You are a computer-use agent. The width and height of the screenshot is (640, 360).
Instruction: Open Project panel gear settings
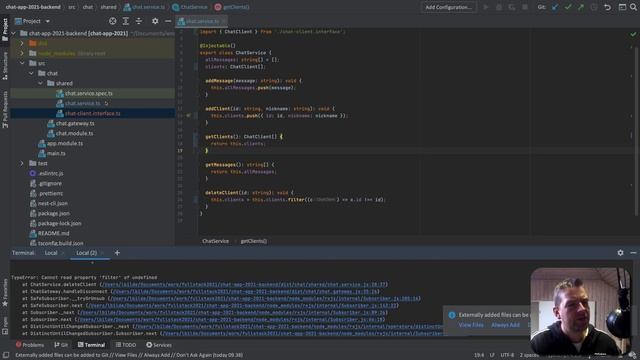tap(155, 21)
